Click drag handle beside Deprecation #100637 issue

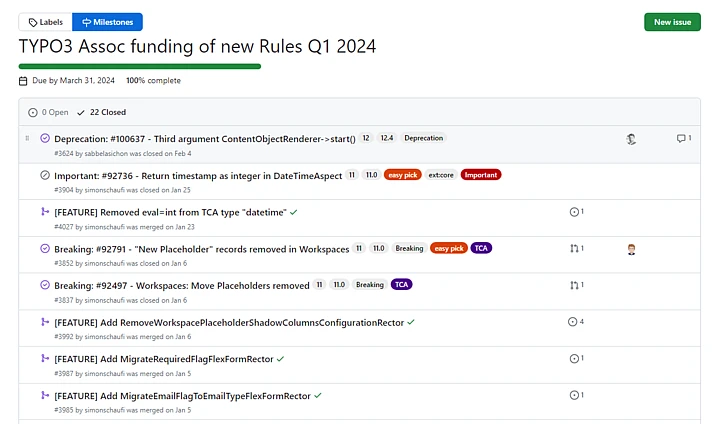point(27,138)
